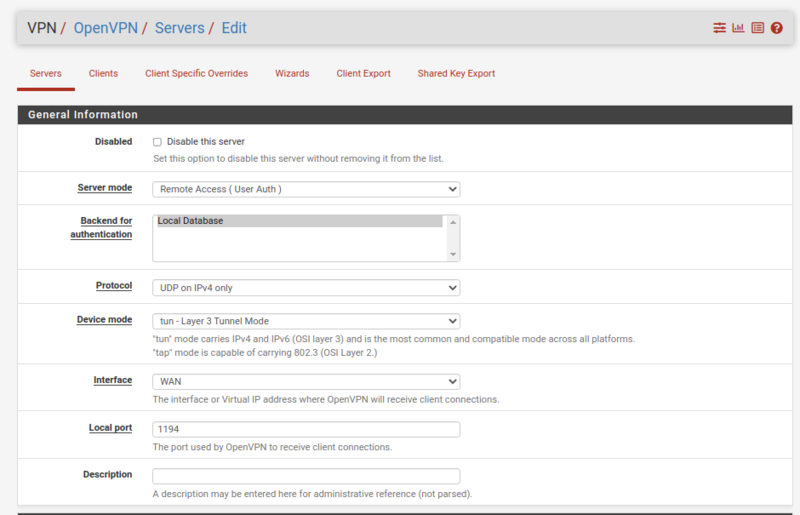The image size is (800, 515).
Task: Open the related log entries icon
Action: tap(757, 28)
